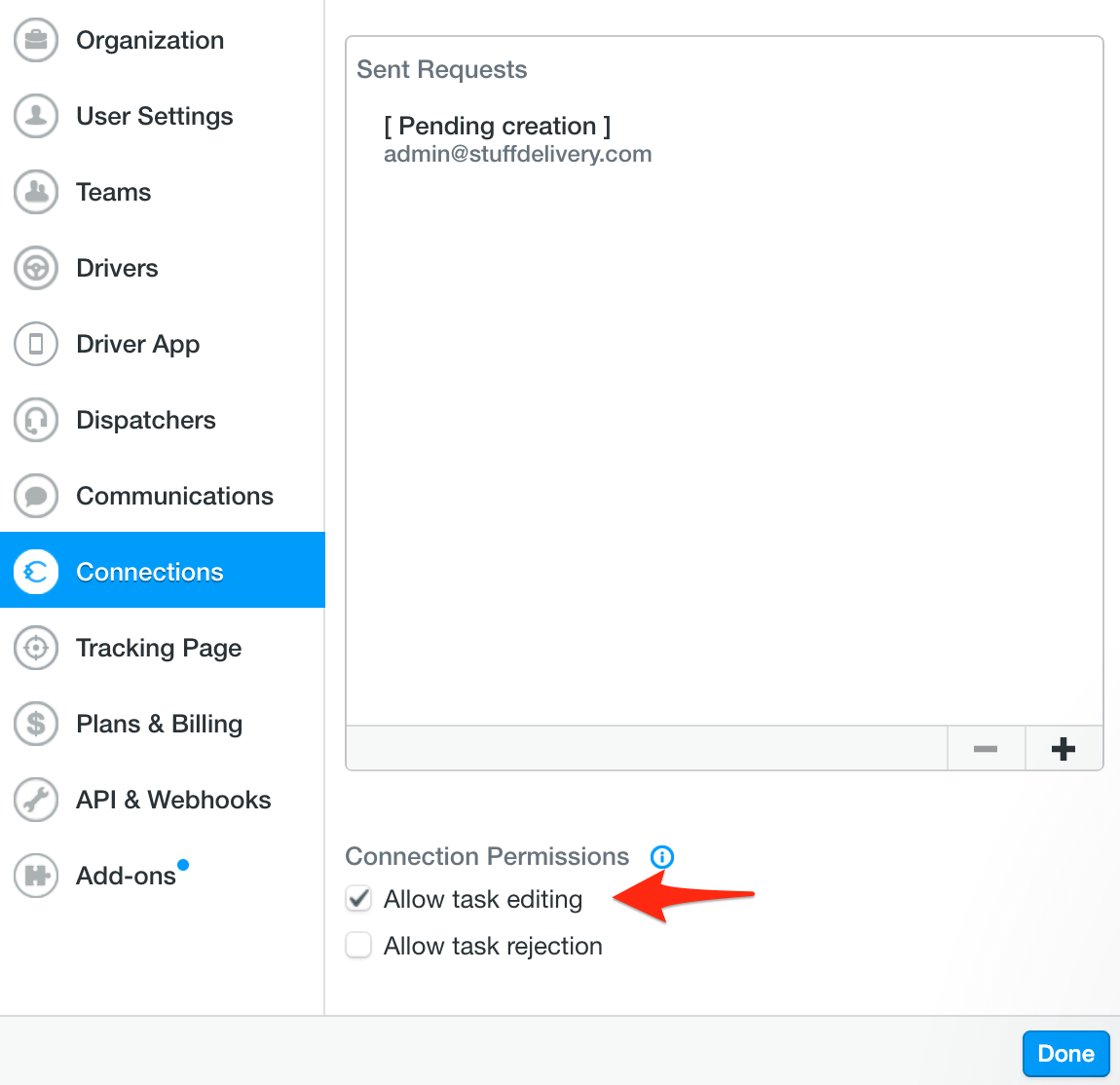Screen dimensions: 1120x1085
Task: Remove connection with minus button
Action: click(986, 749)
